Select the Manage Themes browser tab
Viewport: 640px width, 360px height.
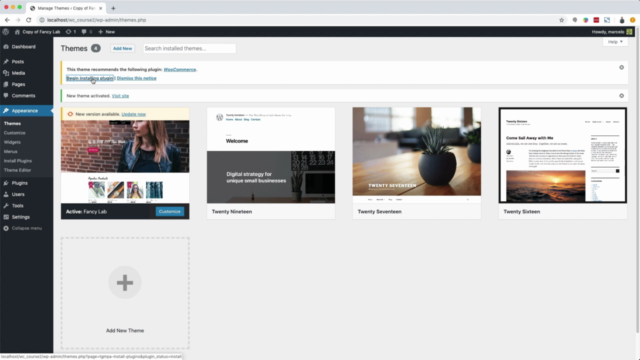click(x=65, y=8)
